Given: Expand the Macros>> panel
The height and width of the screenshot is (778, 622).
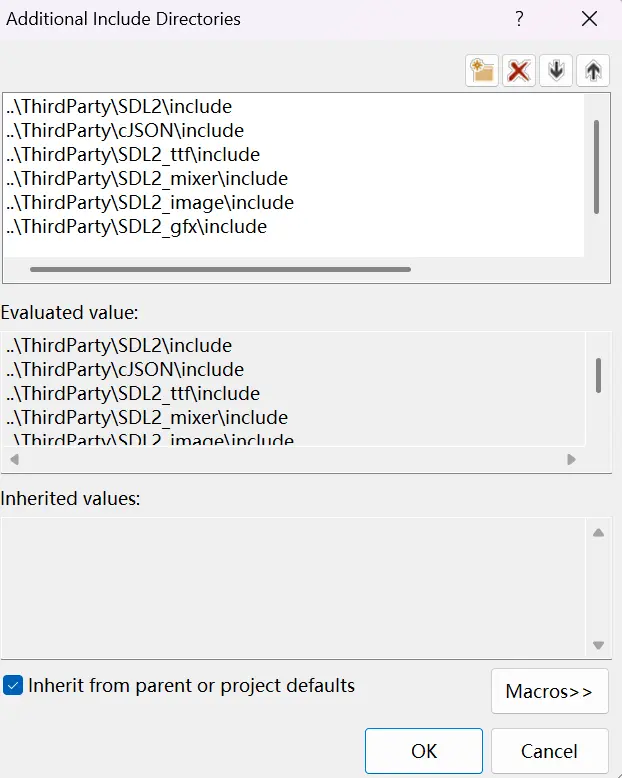Looking at the screenshot, I should click(x=549, y=691).
